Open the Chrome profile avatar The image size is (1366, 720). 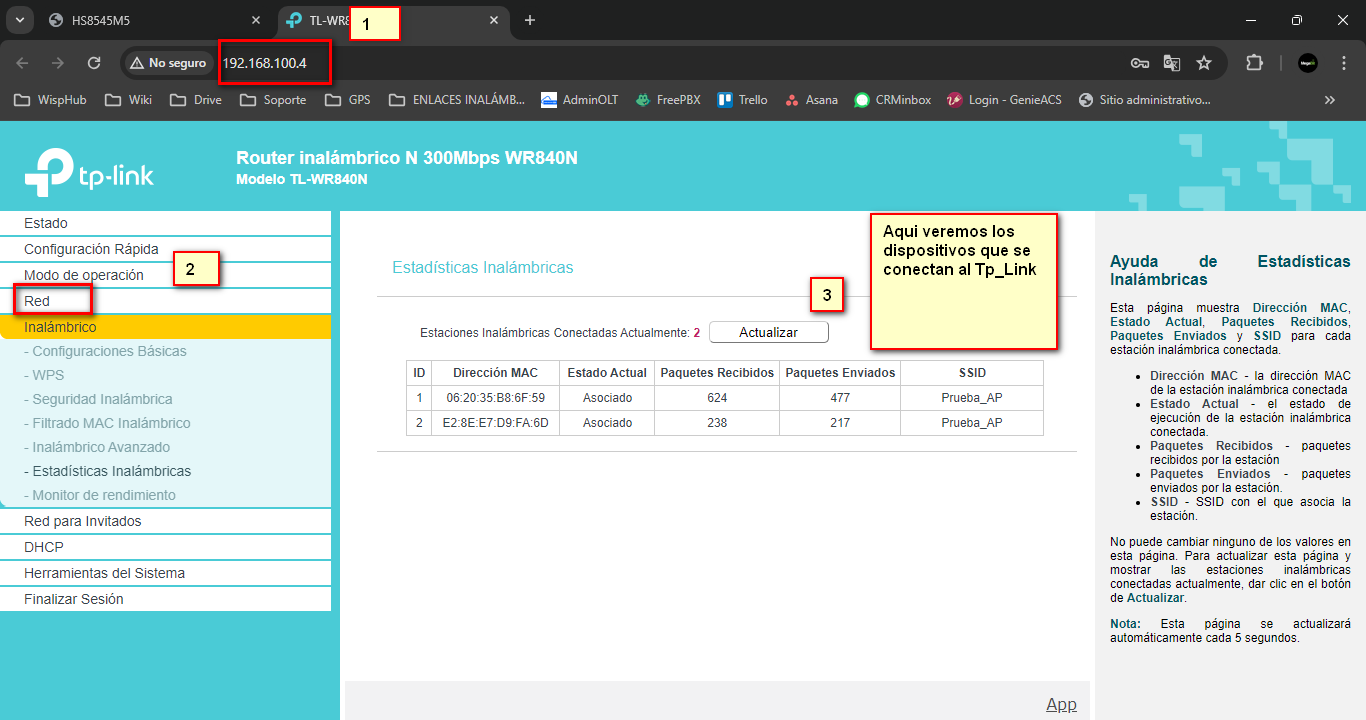(1307, 63)
